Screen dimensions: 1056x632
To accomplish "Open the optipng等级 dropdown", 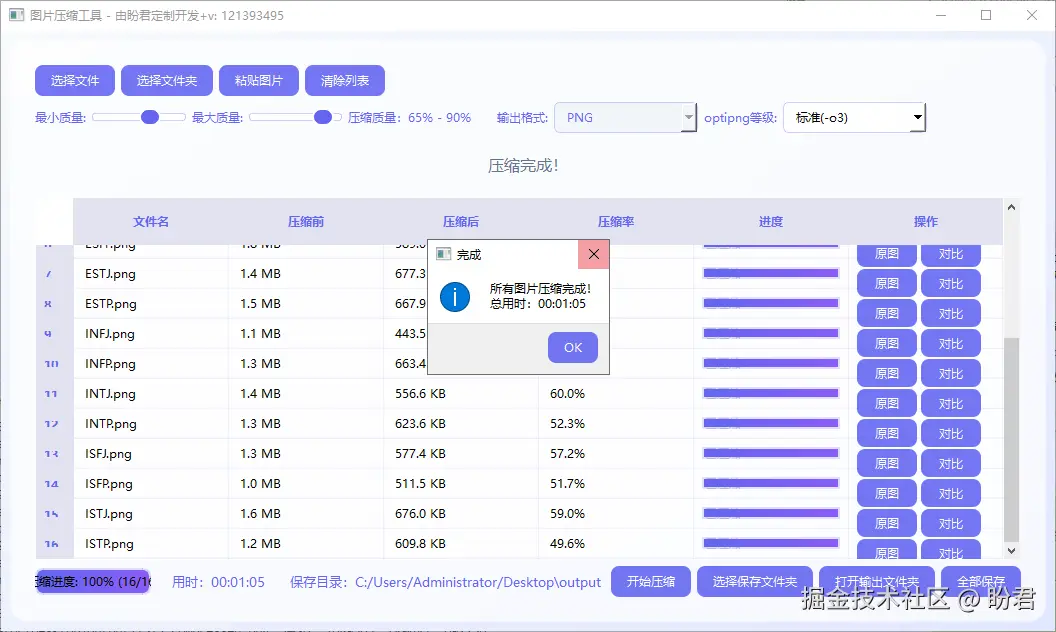I will (855, 118).
